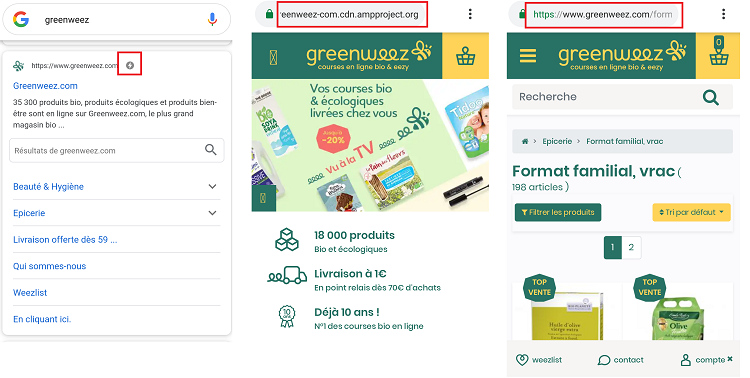Go to results page 2
Viewport: 750px width, 378px height.
[x=631, y=247]
